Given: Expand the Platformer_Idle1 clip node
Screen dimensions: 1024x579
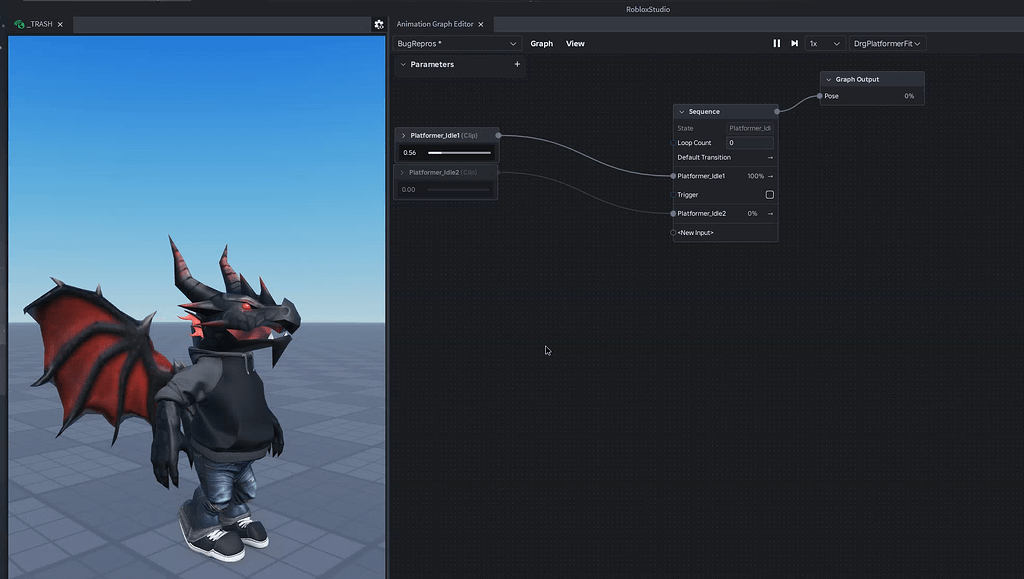Looking at the screenshot, I should click(404, 136).
